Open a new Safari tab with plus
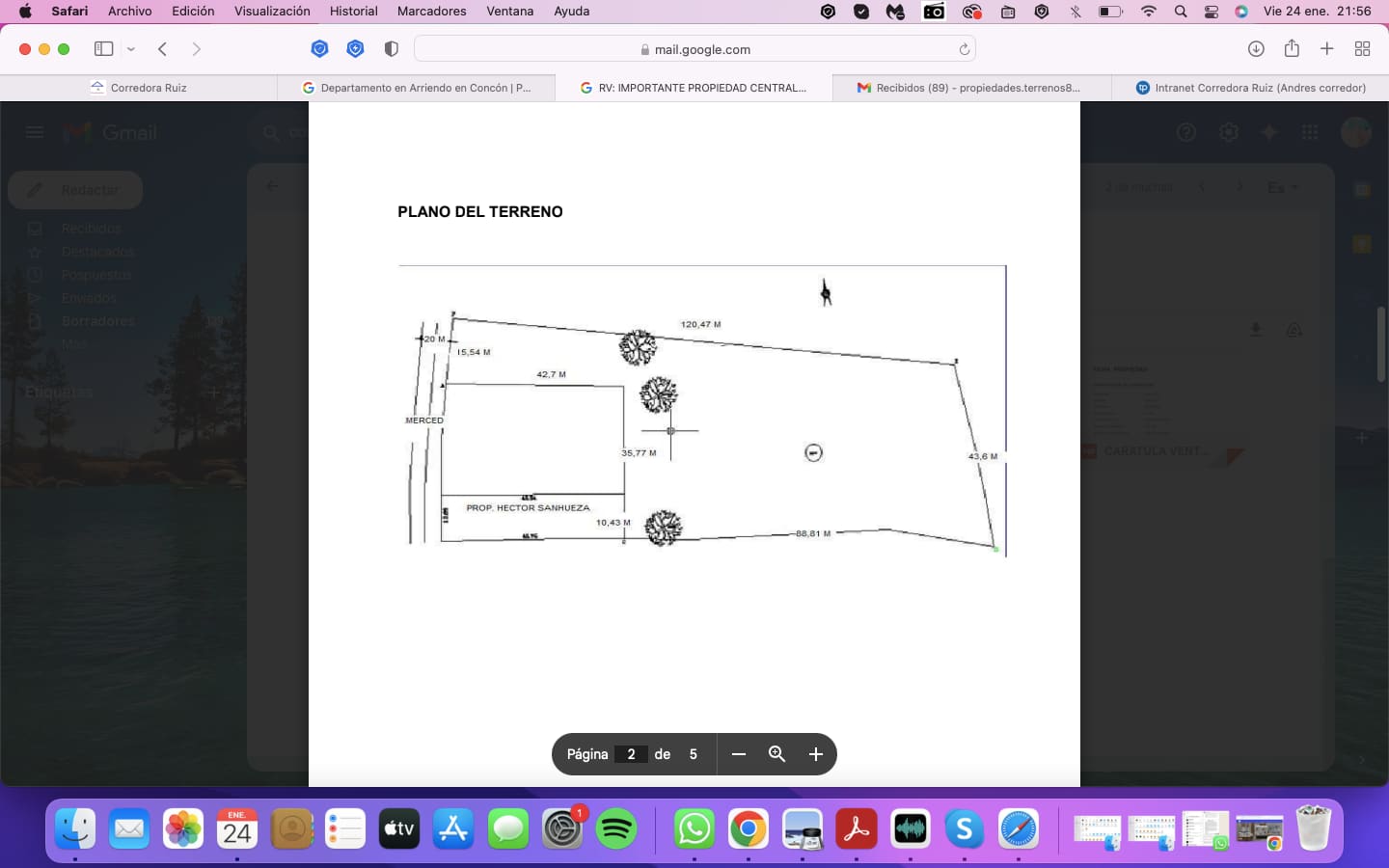1389x868 pixels. coord(1327,49)
